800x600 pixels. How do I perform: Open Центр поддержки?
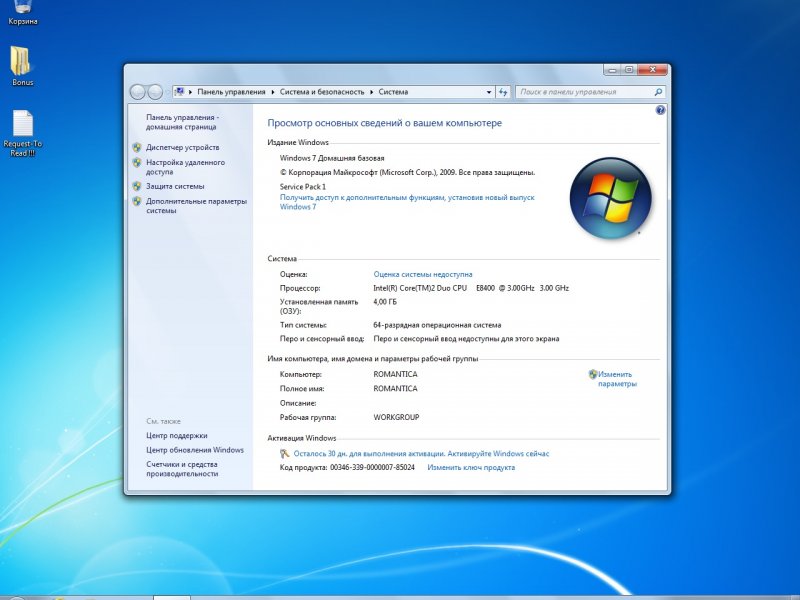pos(177,436)
